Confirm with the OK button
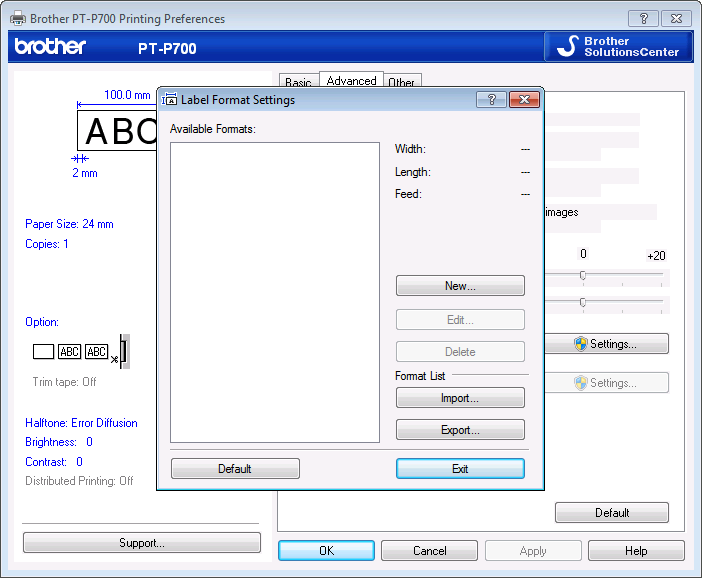Image resolution: width=702 pixels, height=578 pixels. [x=326, y=551]
